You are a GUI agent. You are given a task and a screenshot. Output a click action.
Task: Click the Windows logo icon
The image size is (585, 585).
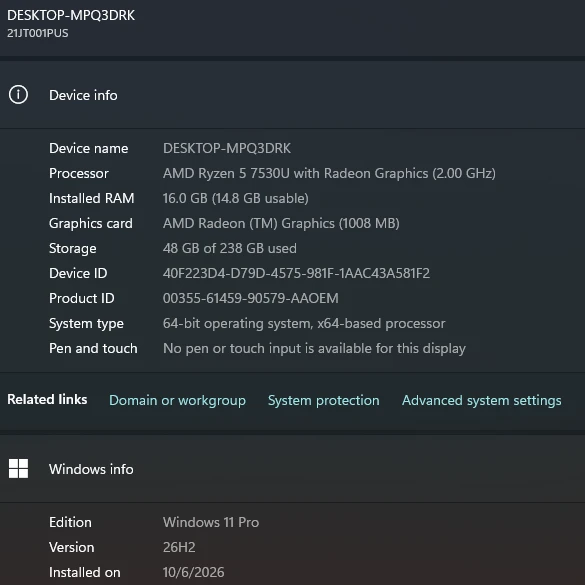pos(18,468)
